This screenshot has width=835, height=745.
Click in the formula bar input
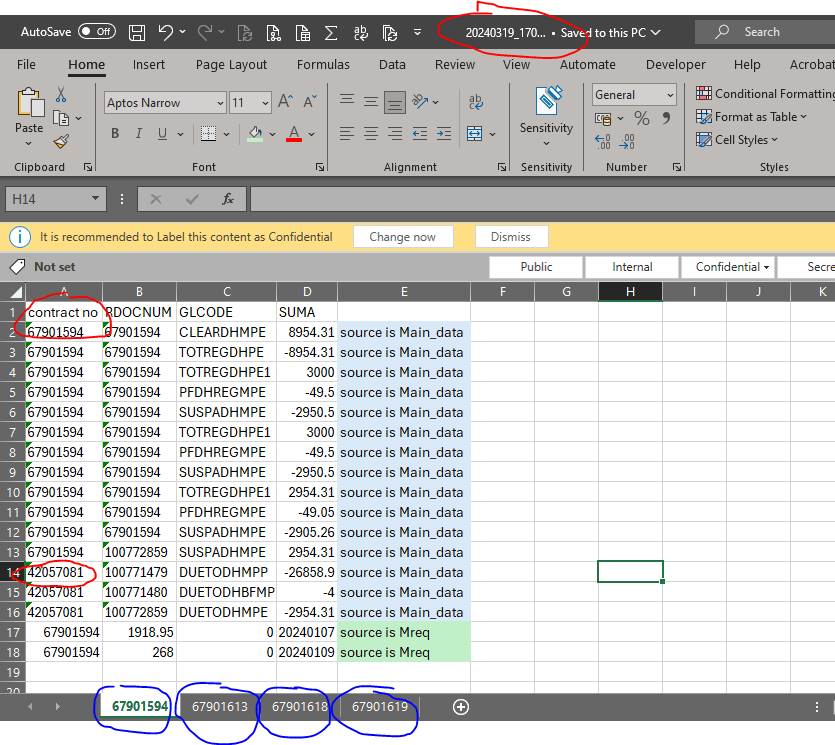542,199
